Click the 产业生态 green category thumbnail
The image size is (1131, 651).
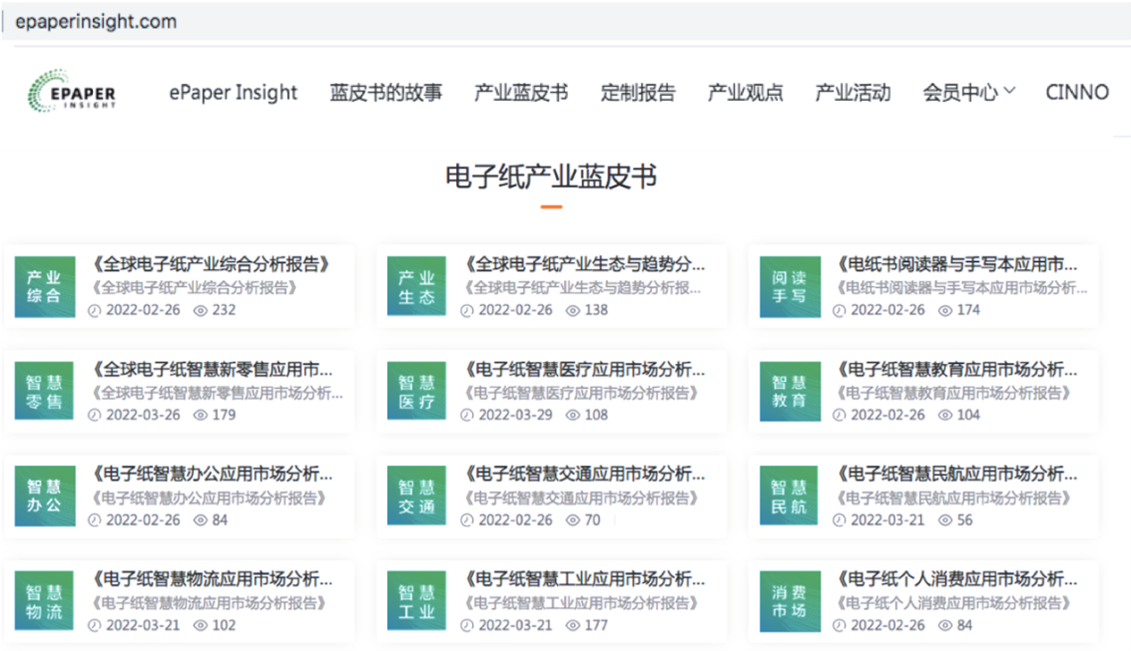(x=417, y=287)
